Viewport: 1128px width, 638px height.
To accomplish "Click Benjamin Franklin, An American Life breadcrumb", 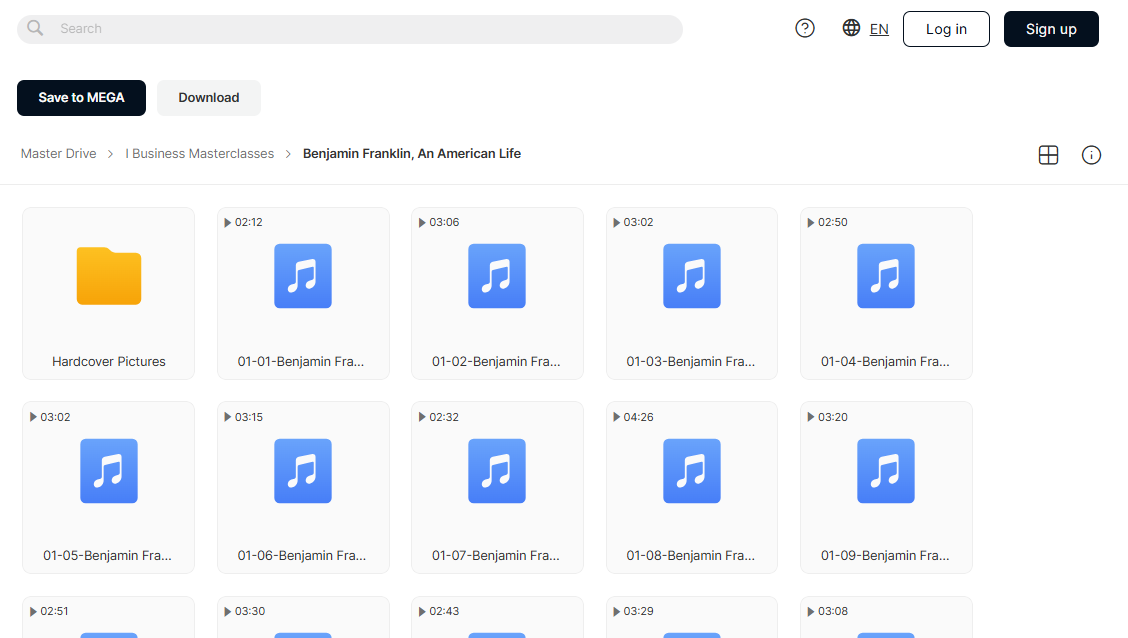I will (411, 154).
